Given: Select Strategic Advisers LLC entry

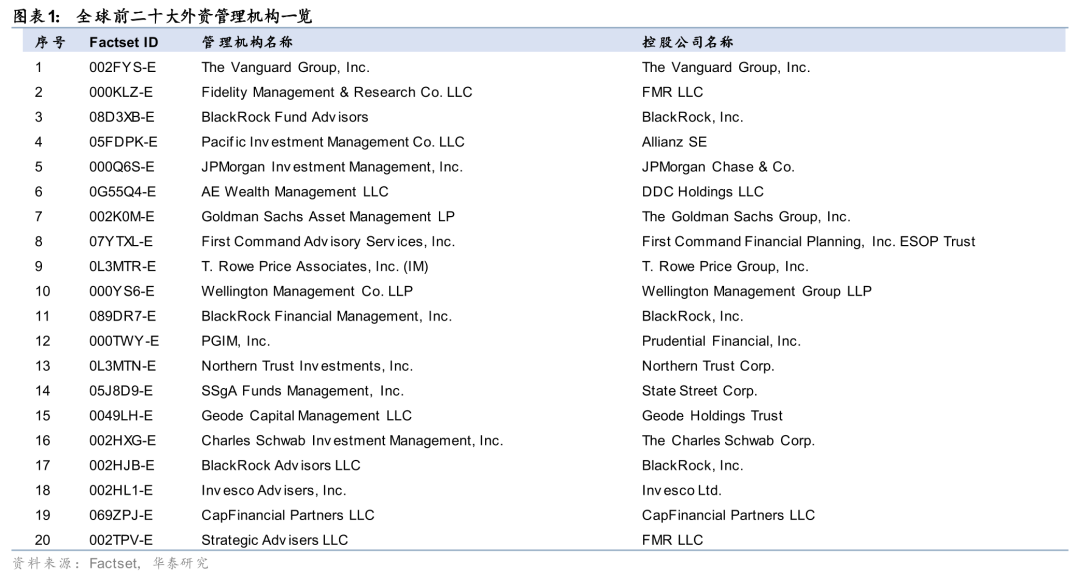Looking at the screenshot, I should tap(274, 540).
